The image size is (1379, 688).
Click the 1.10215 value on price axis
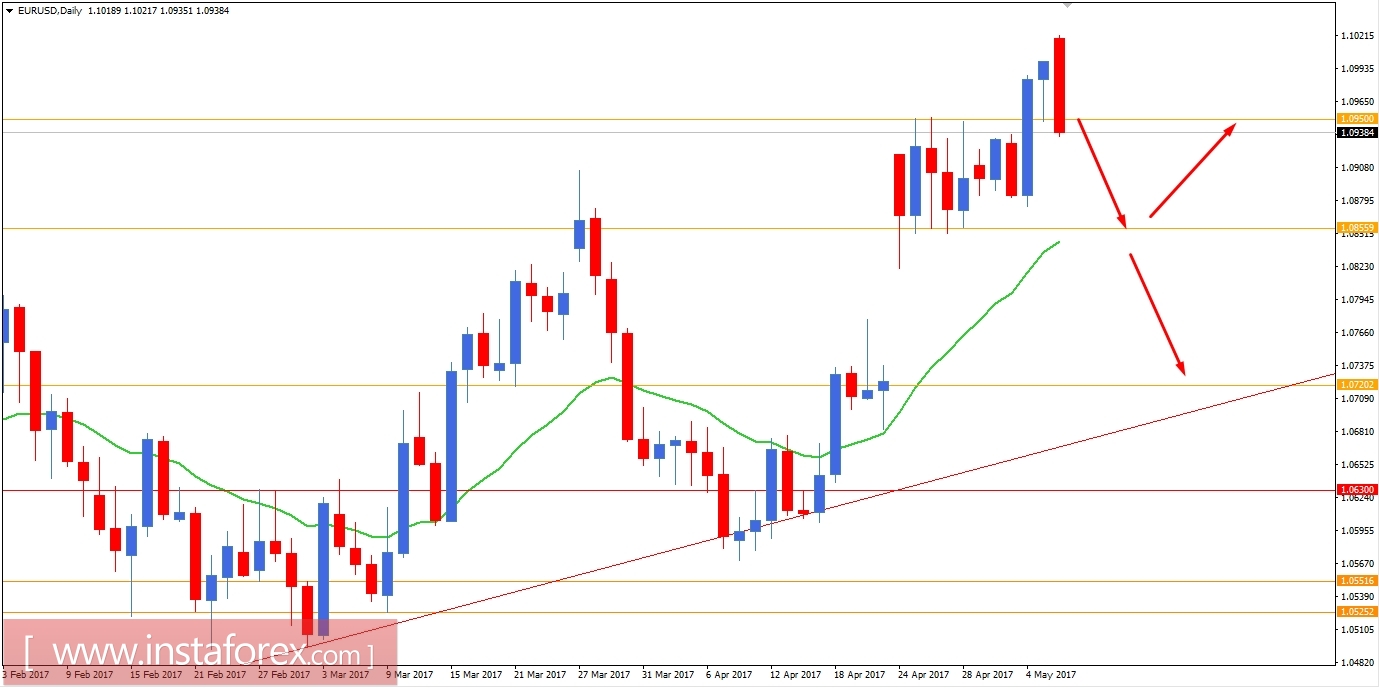(1357, 36)
